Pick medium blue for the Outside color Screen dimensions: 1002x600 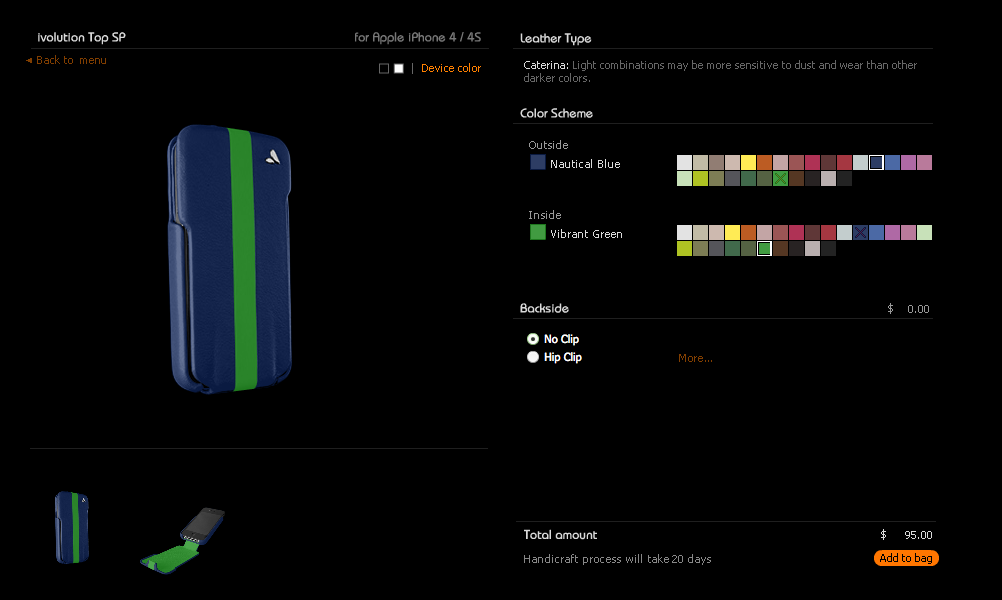pos(892,162)
